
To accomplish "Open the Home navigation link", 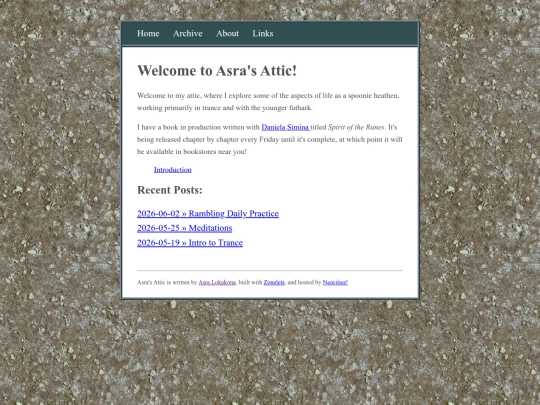I will pyautogui.click(x=148, y=33).
